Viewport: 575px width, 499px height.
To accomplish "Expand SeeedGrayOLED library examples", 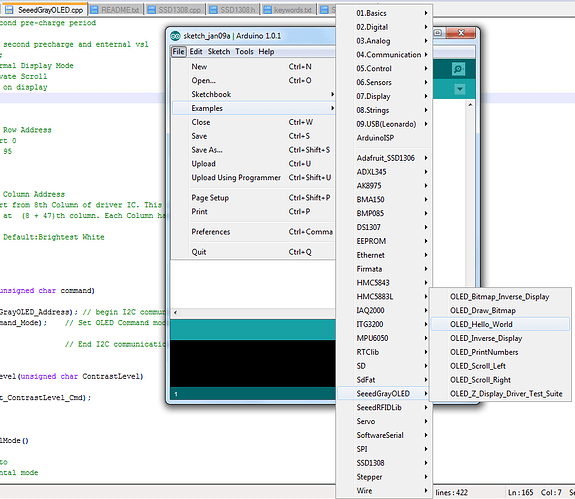I will (x=384, y=394).
